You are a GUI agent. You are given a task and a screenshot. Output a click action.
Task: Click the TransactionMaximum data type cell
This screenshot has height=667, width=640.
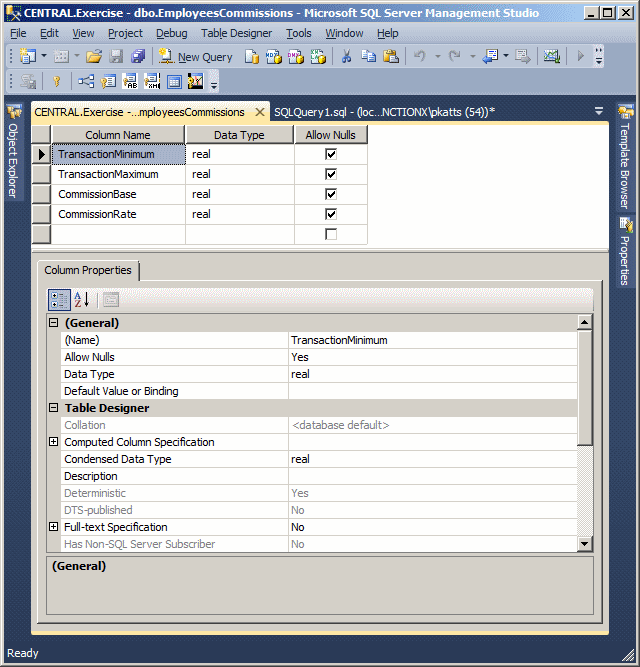240,174
